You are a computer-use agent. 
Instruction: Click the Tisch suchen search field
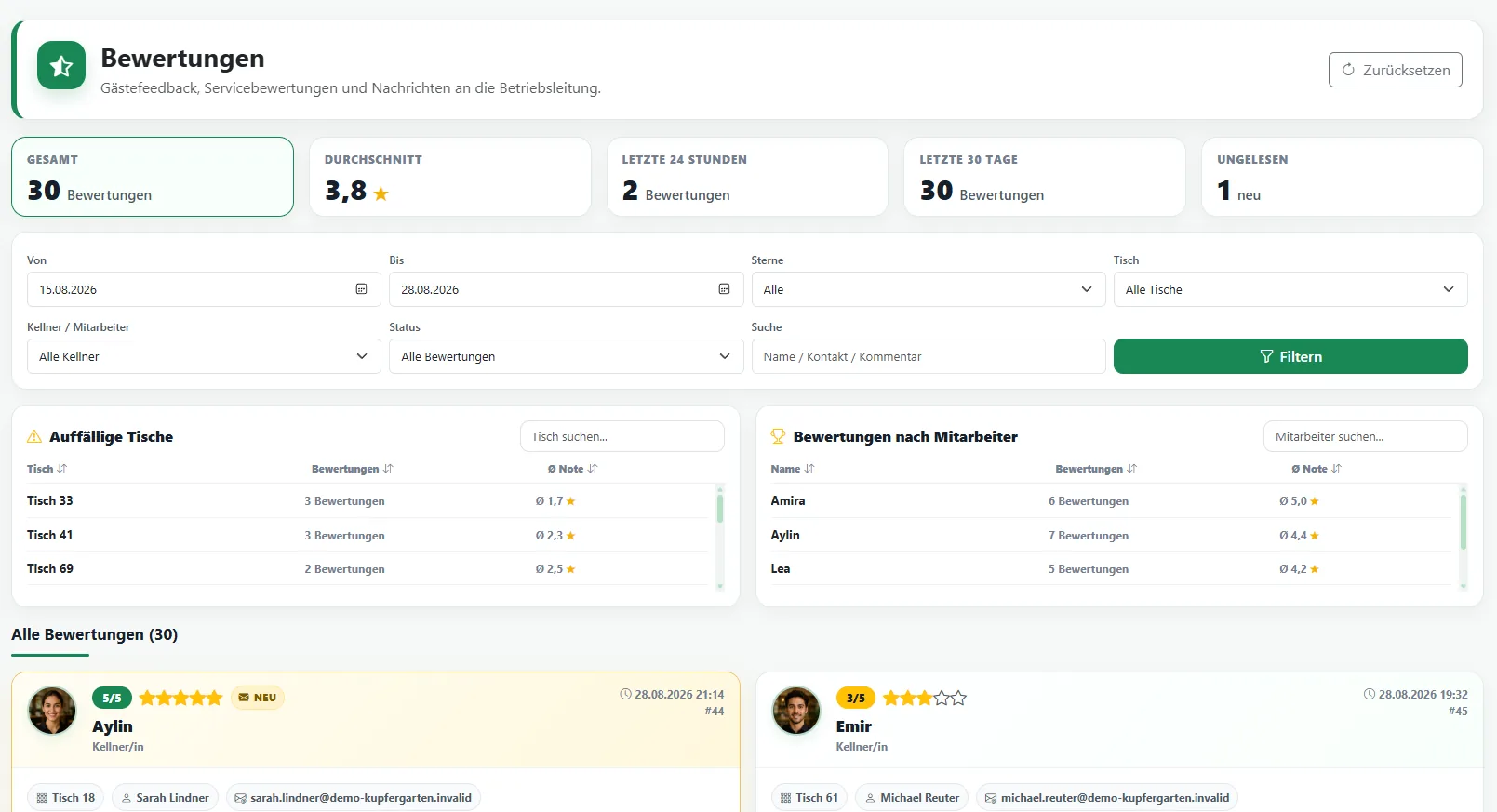(622, 436)
